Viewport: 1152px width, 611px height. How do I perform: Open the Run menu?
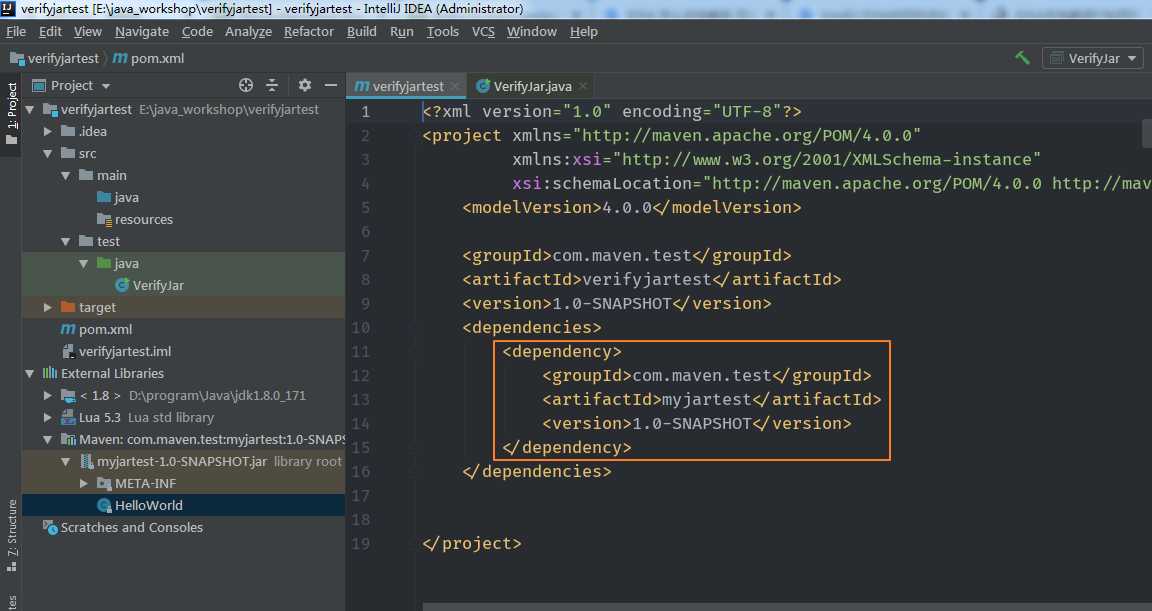click(x=401, y=32)
